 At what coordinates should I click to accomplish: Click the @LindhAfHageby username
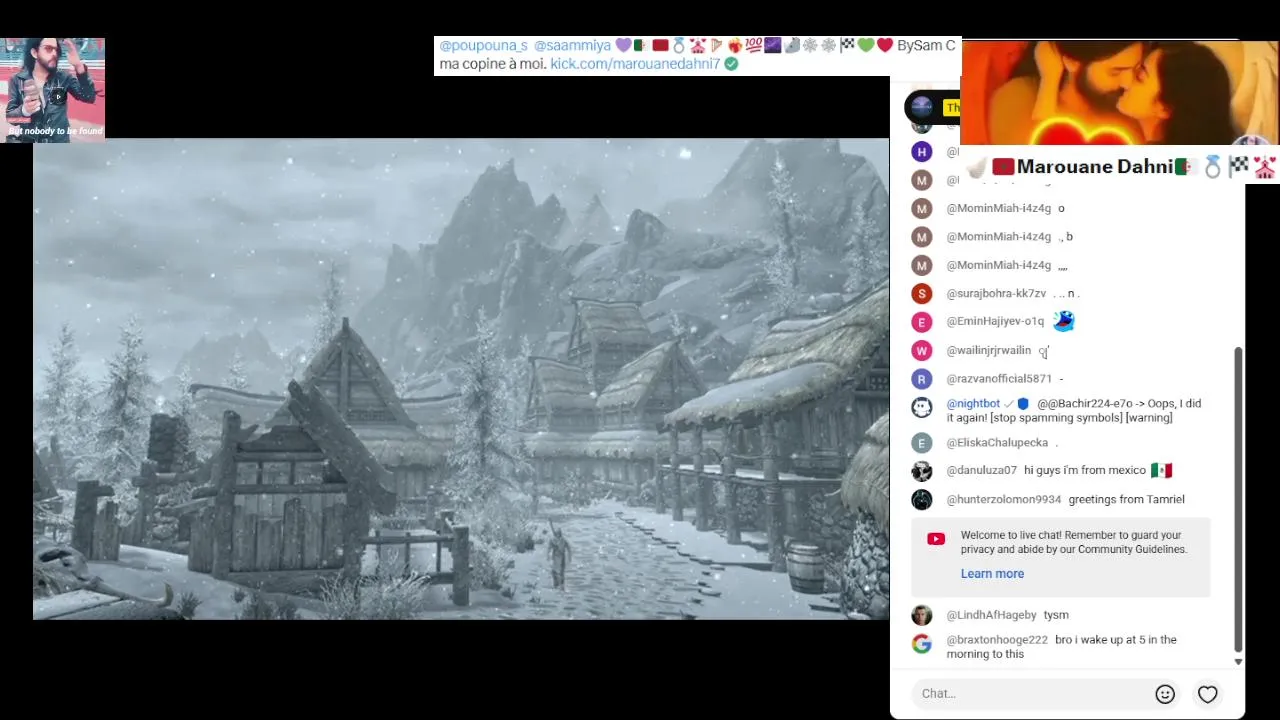click(991, 616)
